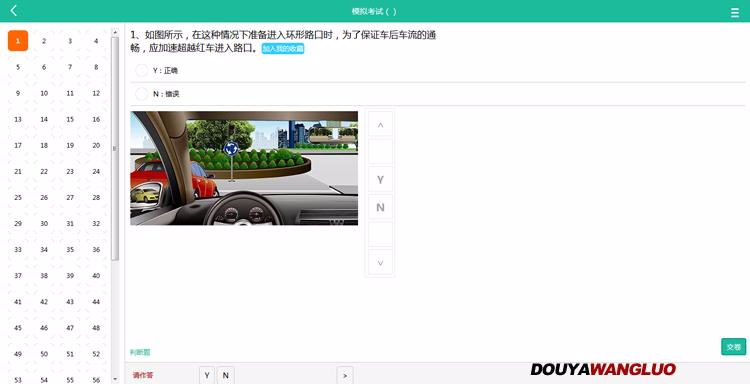Screen dimensions: 750x384
Task: Click Y button in bottom bar
Action: (207, 375)
